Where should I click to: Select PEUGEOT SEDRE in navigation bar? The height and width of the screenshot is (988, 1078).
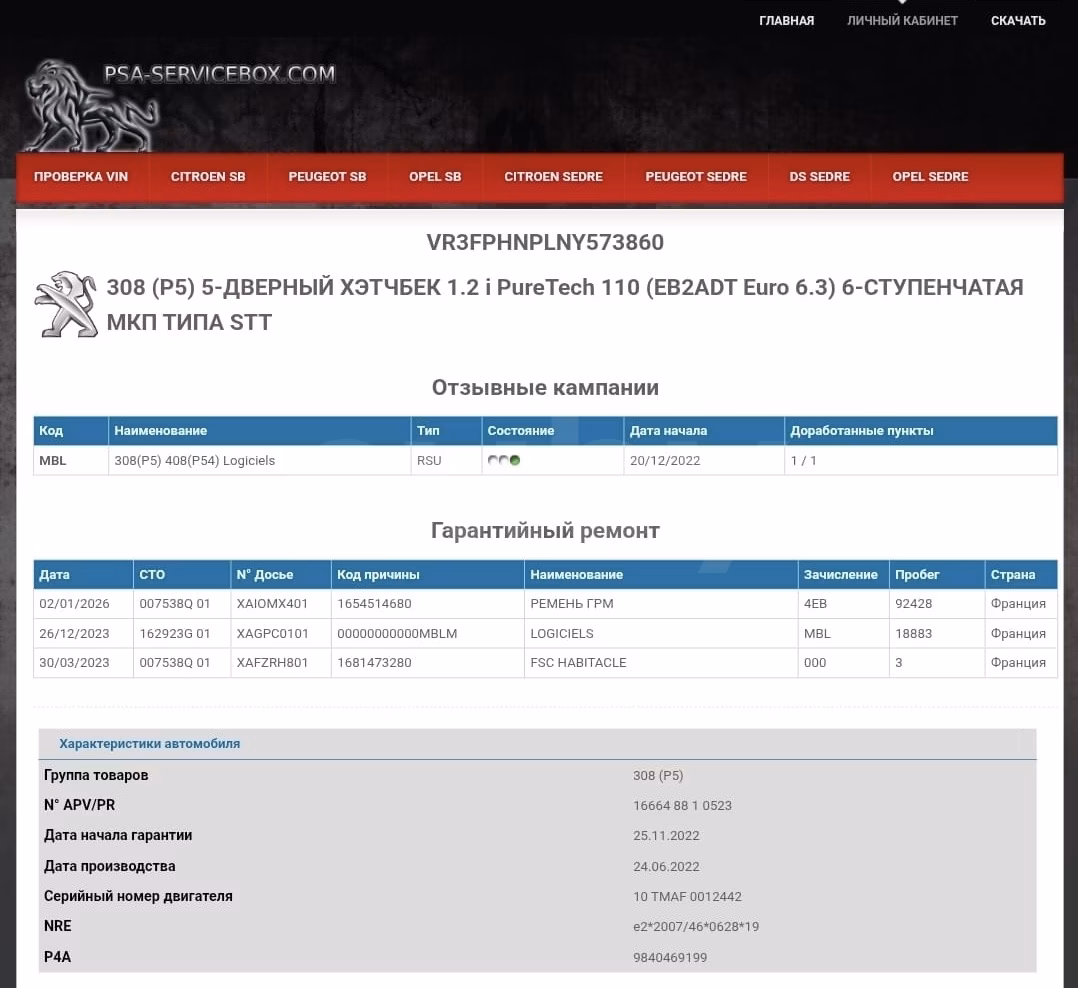696,177
